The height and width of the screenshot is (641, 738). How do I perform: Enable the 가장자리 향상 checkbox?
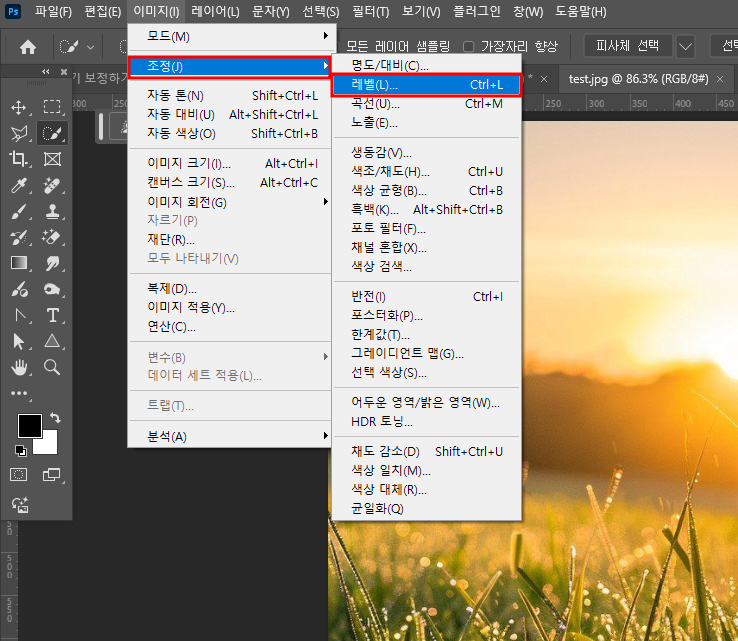[468, 47]
